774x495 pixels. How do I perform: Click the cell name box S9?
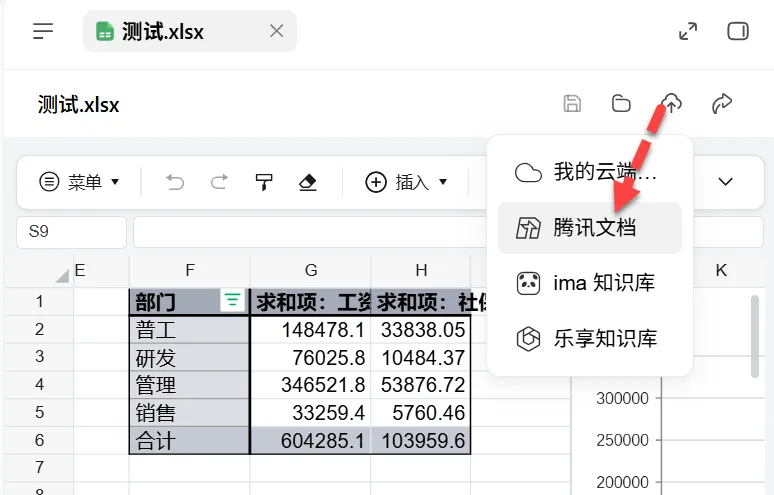coord(72,232)
